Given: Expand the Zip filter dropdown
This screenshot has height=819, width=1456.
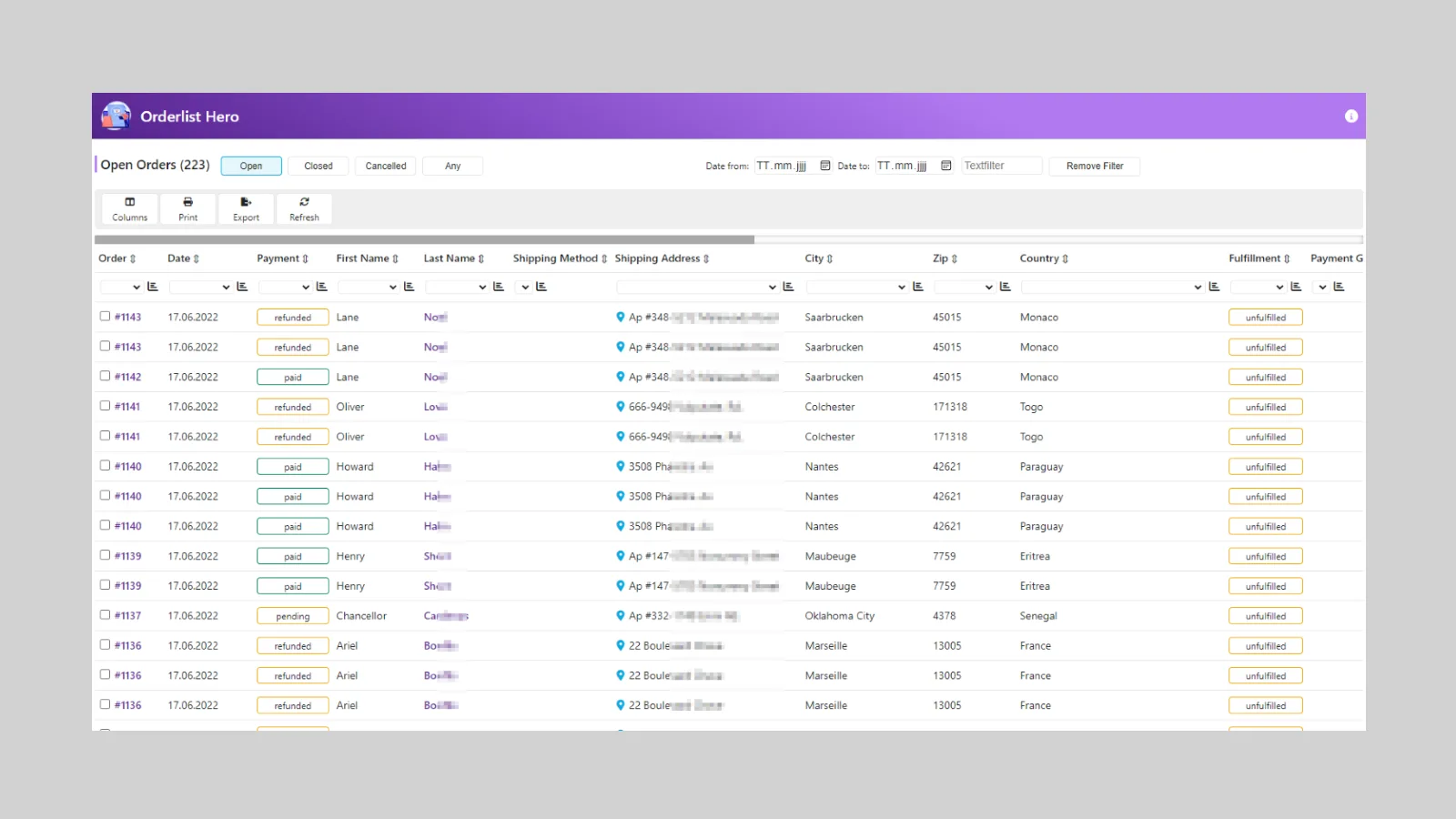Looking at the screenshot, I should tap(965, 287).
